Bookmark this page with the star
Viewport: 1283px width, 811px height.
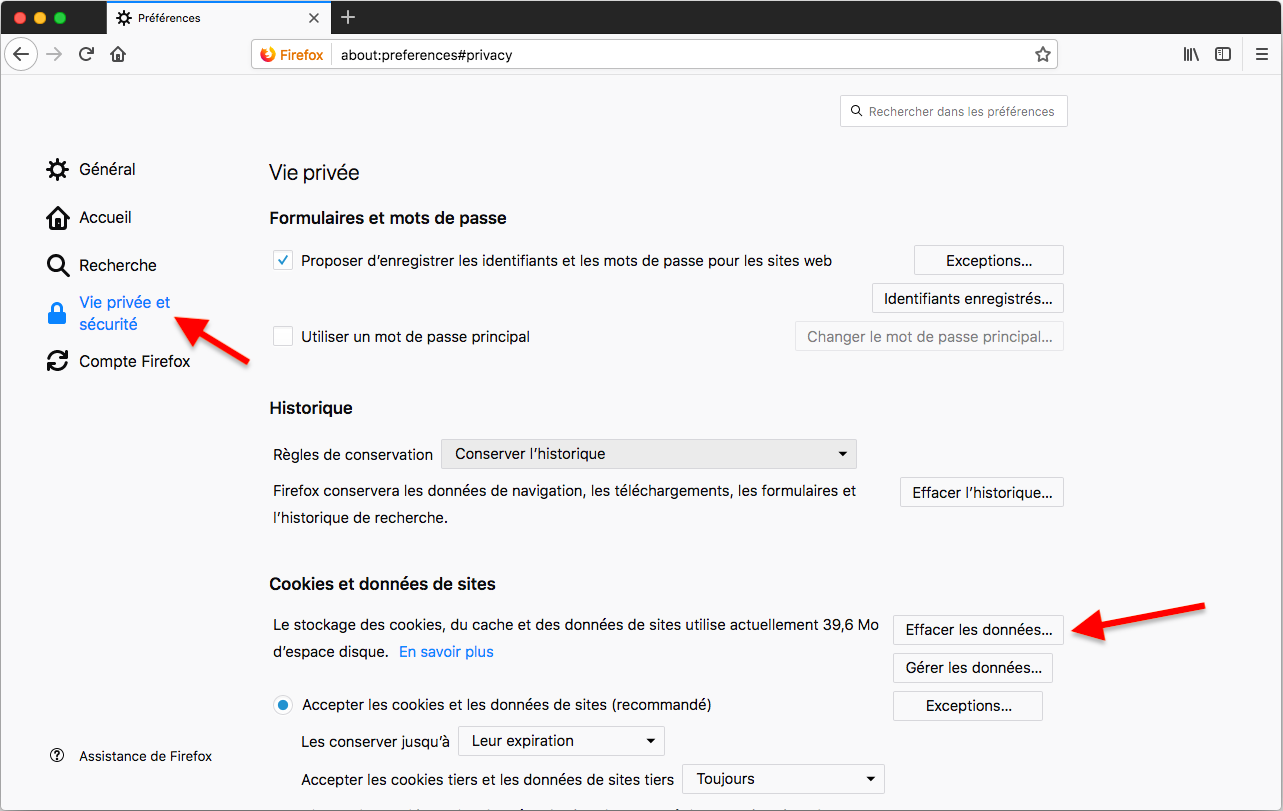coord(1043,55)
